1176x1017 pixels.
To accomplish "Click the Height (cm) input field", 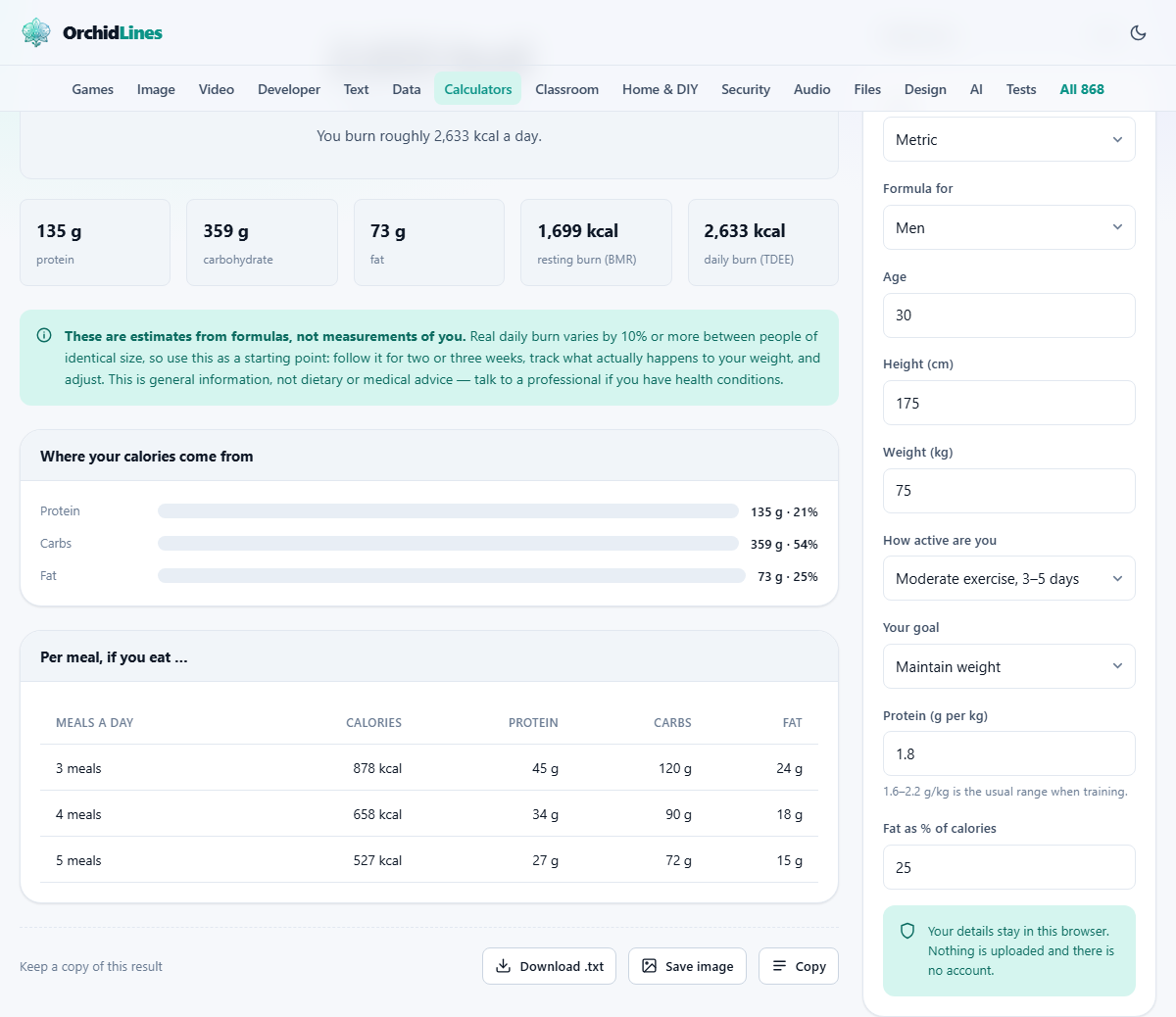I will pos(1009,403).
